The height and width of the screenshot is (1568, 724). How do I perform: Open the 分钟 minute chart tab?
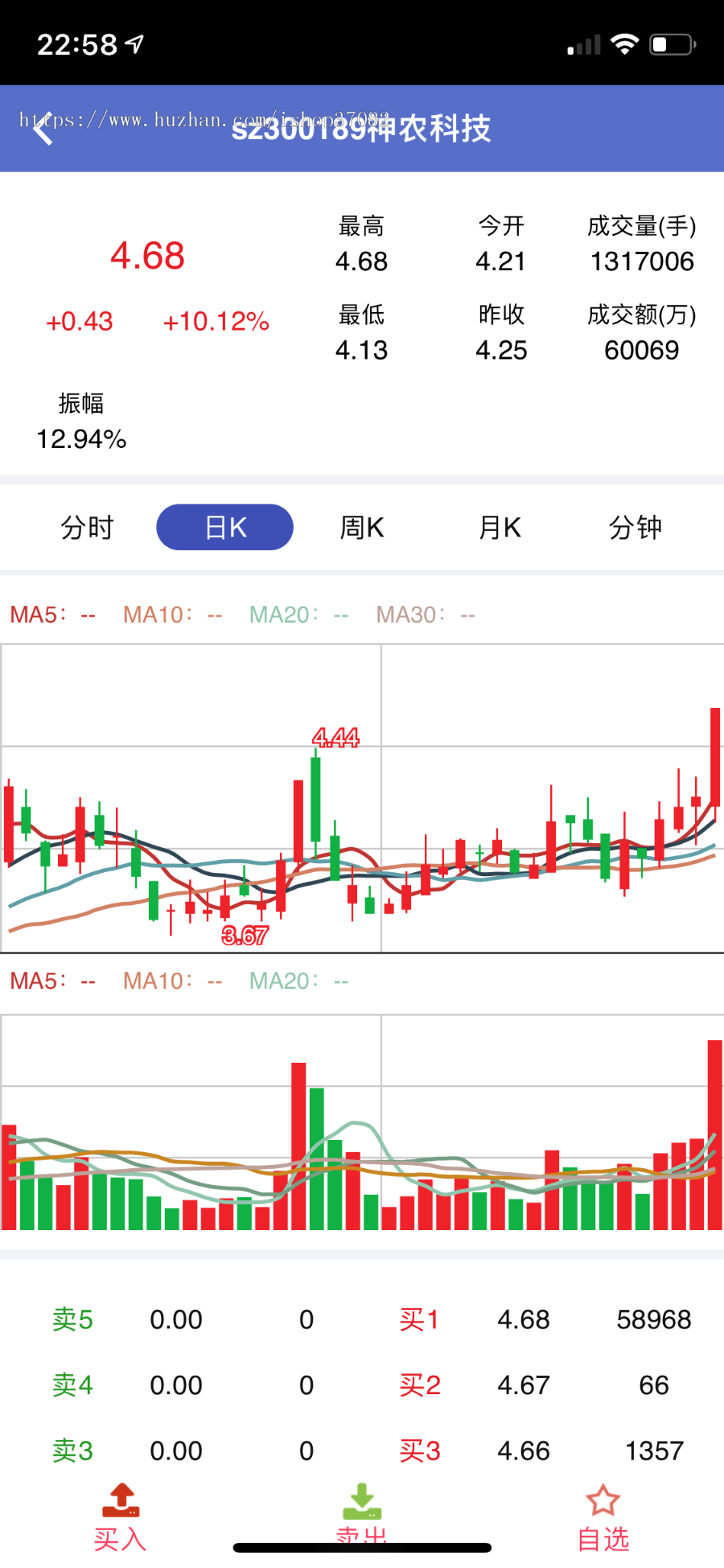coord(636,528)
